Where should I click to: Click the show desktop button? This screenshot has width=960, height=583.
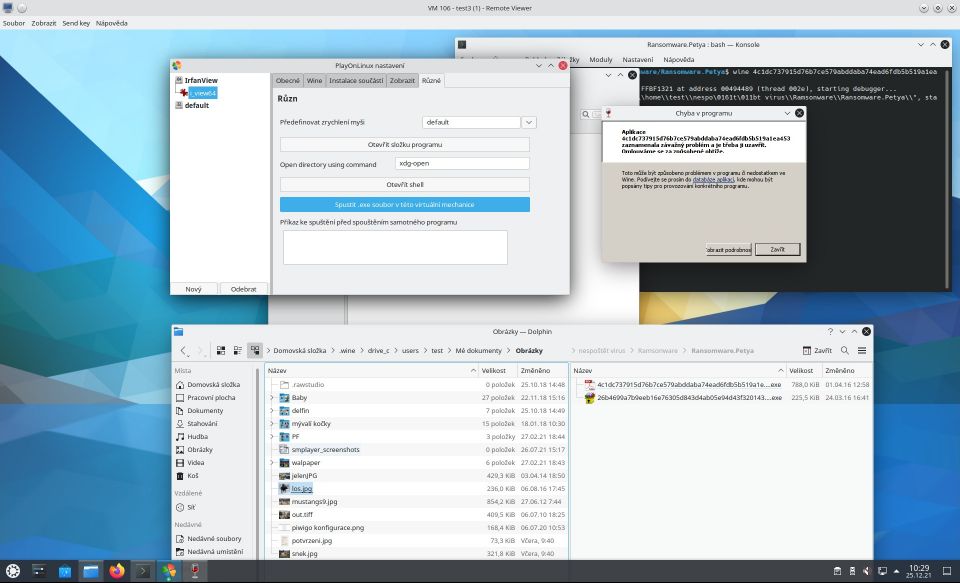pyautogui.click(x=947, y=571)
